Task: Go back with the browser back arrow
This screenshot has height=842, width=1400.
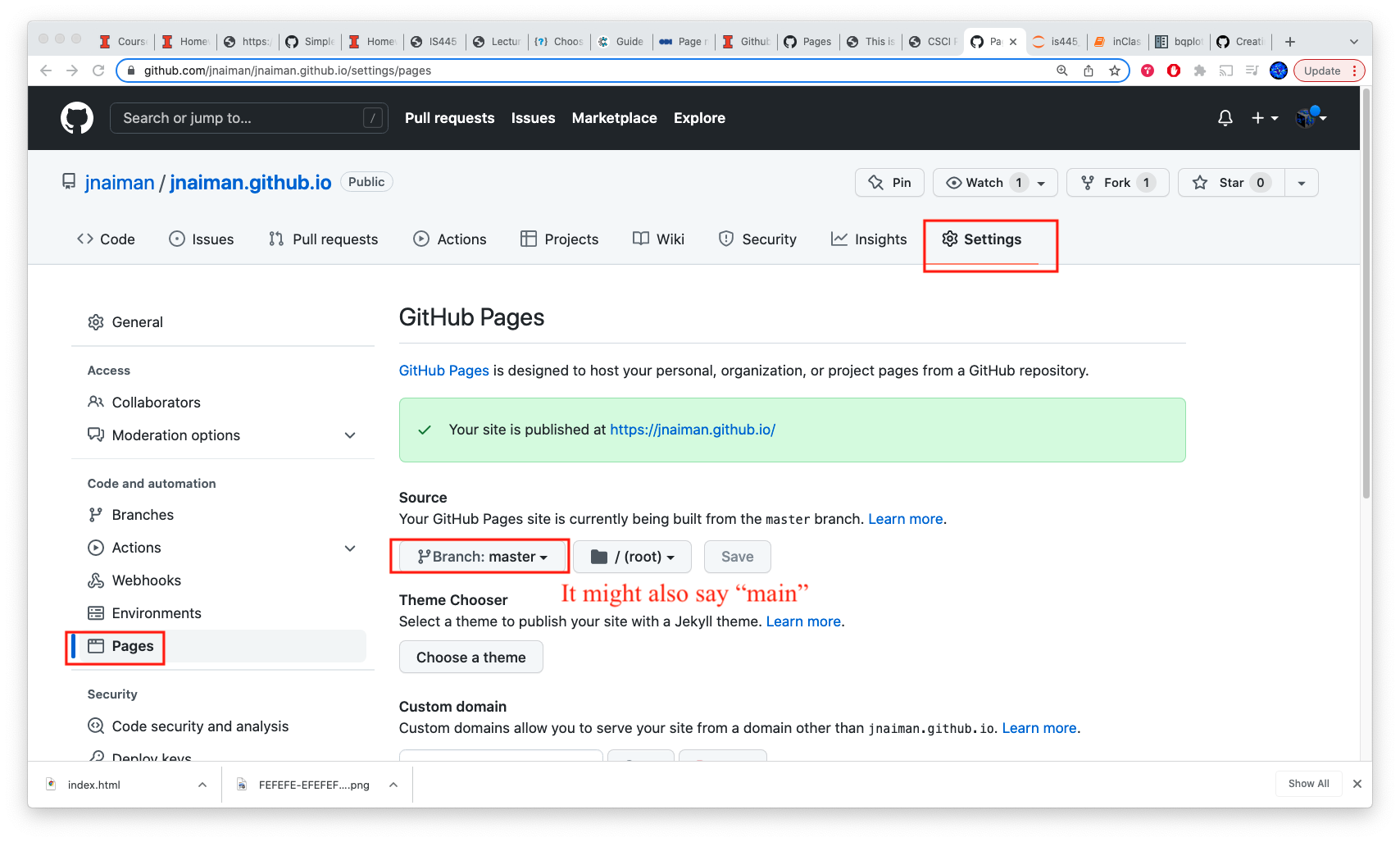Action: (46, 71)
